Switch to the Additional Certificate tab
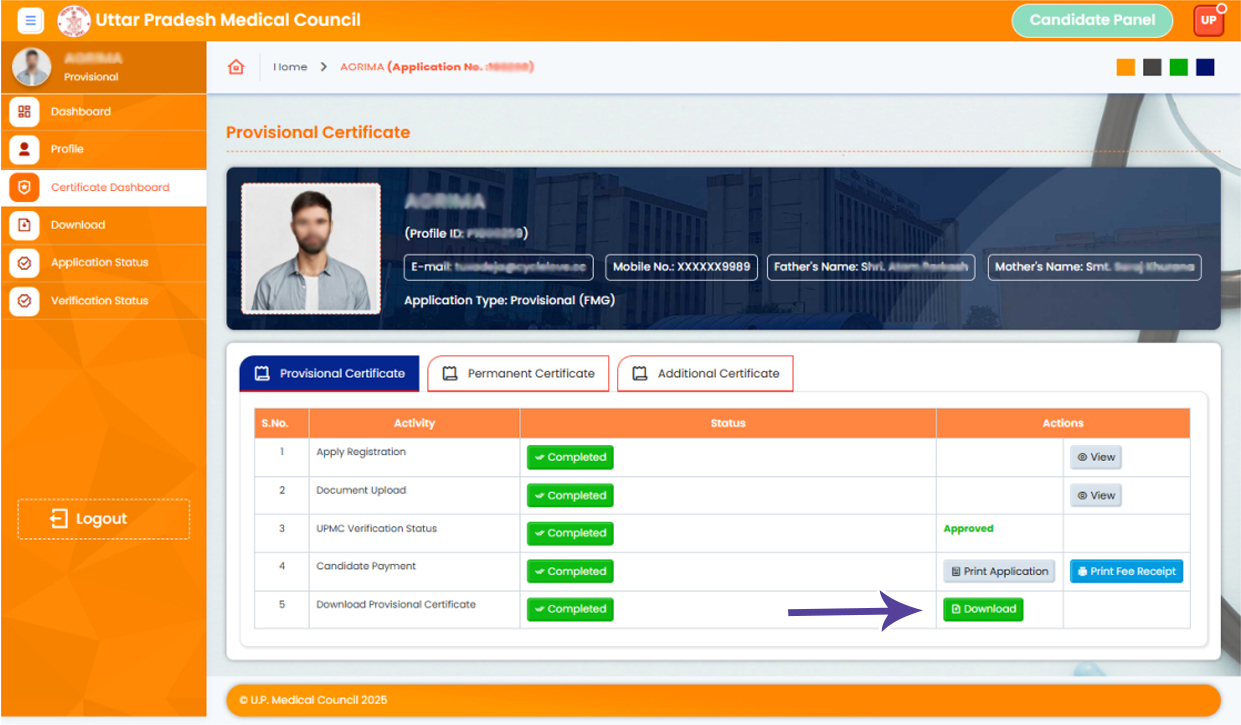1241x725 pixels. (705, 374)
